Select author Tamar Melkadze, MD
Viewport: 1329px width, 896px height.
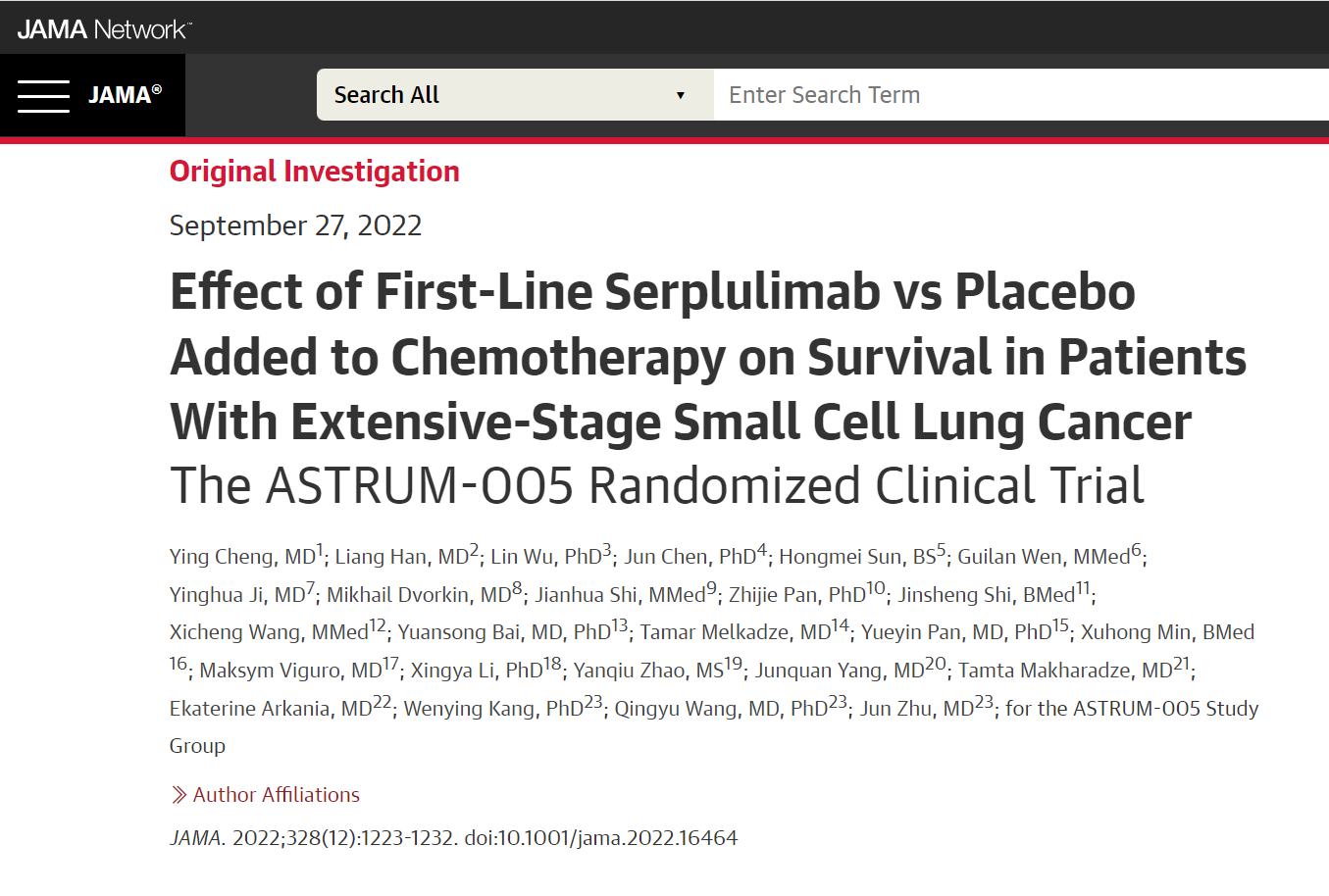(x=735, y=632)
